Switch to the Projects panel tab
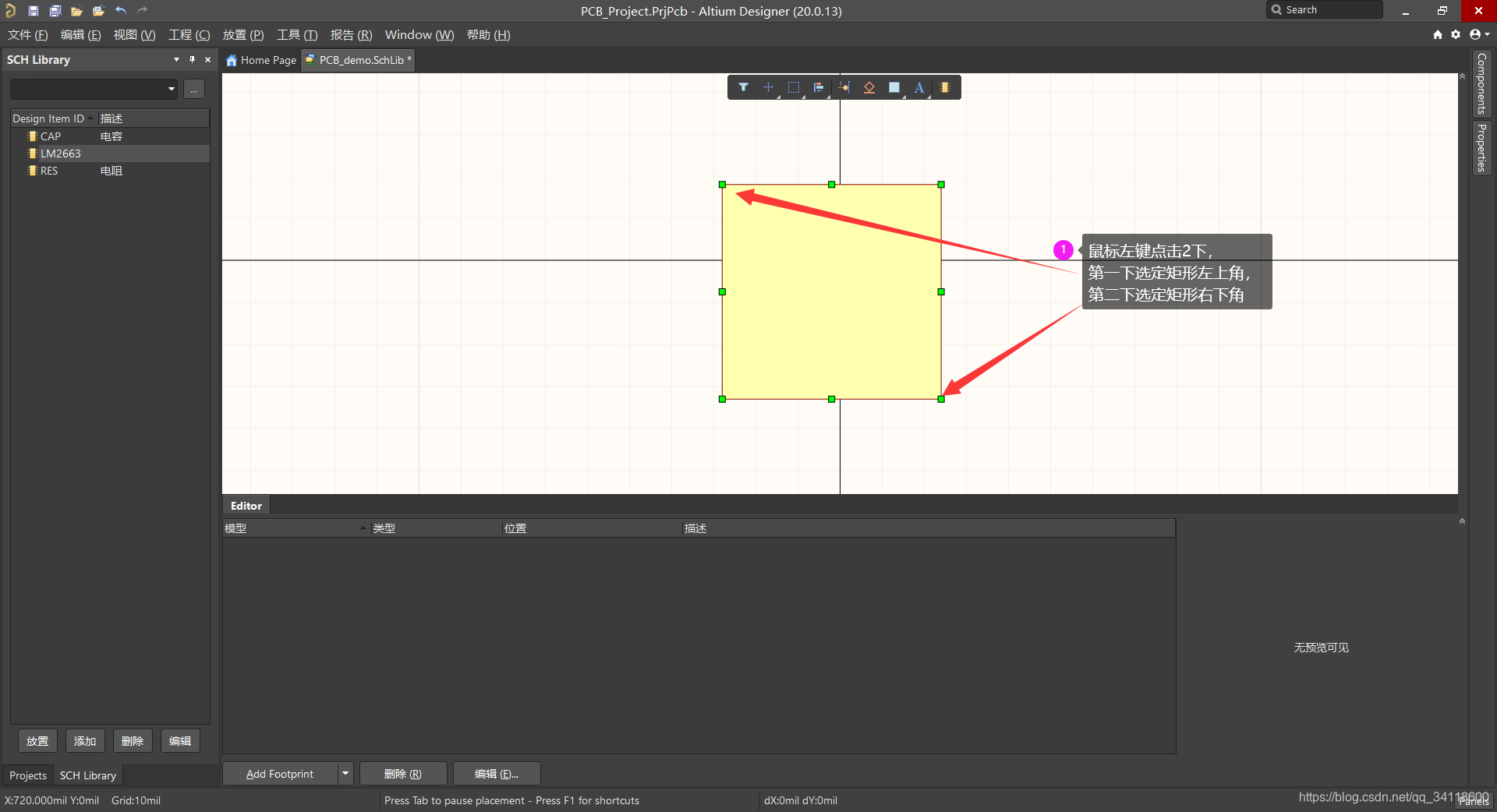 [x=28, y=775]
